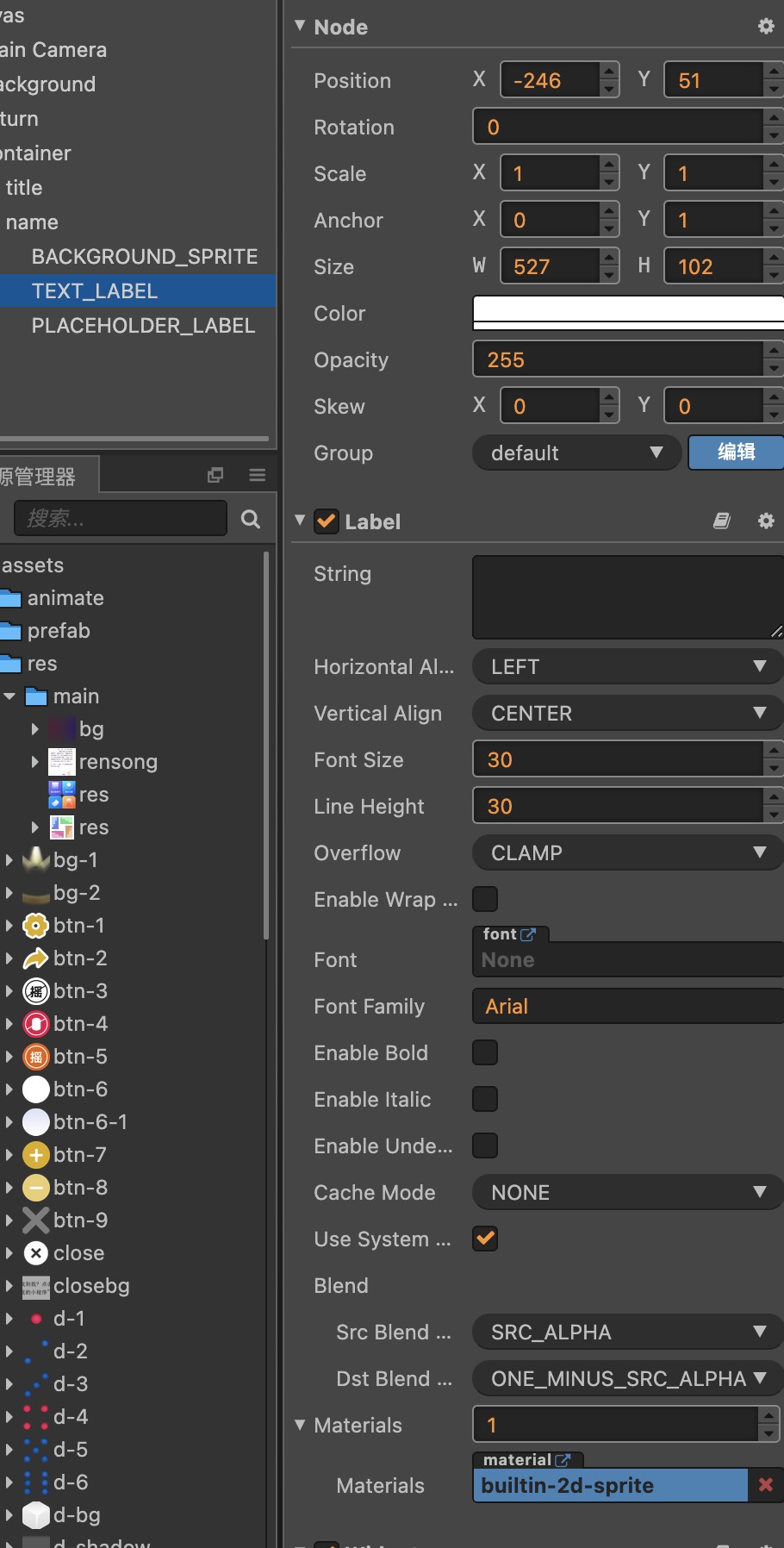Open the white Color swatch picker
Viewport: 784px width, 1548px height.
coord(627,313)
